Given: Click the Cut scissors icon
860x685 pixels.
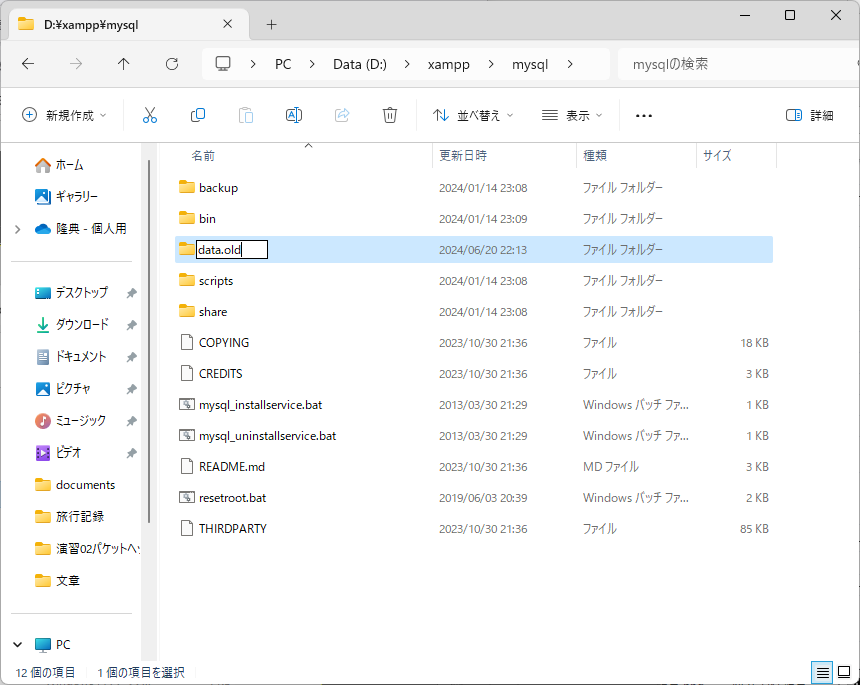Looking at the screenshot, I should (x=150, y=115).
